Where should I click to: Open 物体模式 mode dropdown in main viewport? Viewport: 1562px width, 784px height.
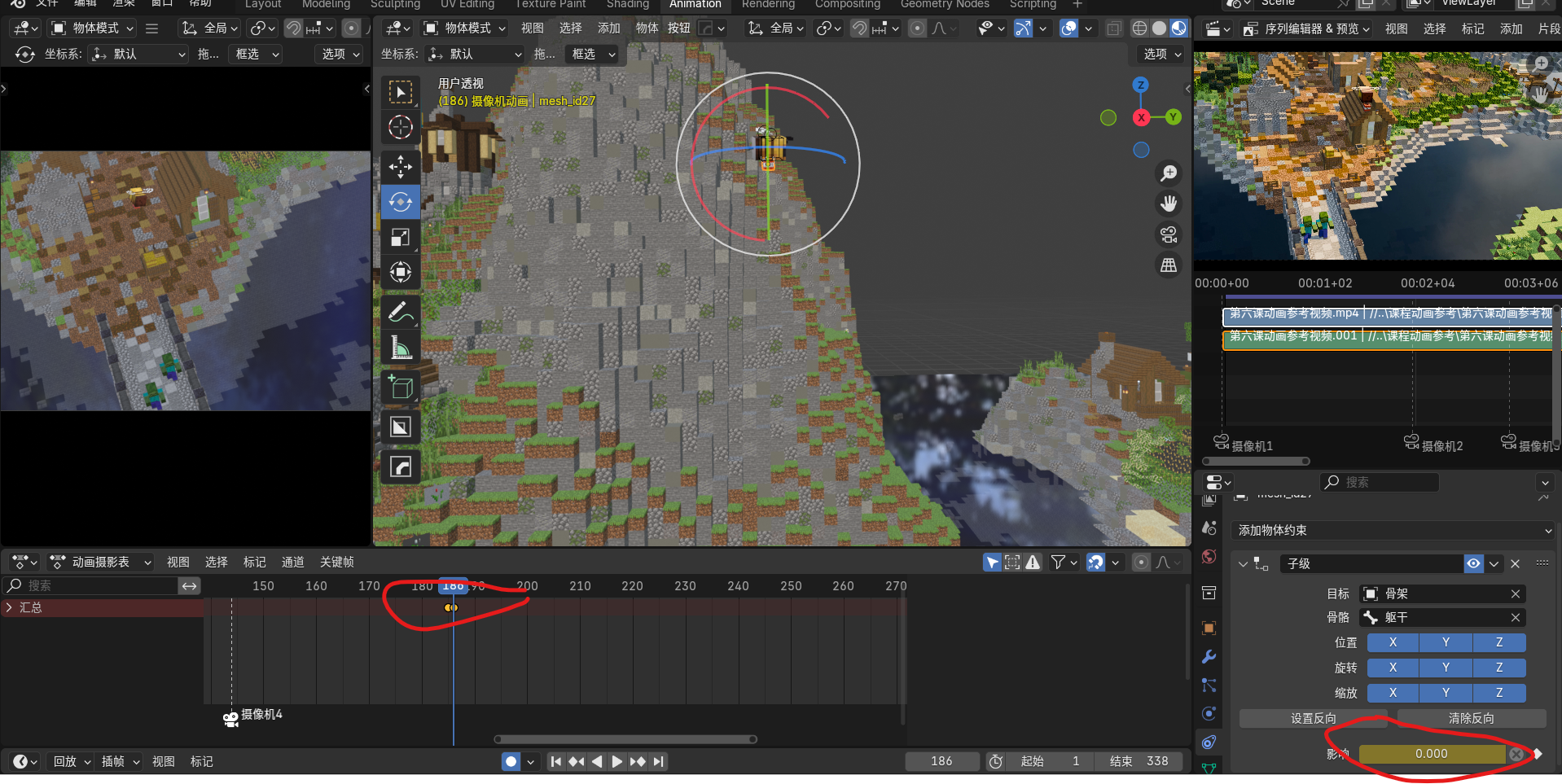[465, 28]
